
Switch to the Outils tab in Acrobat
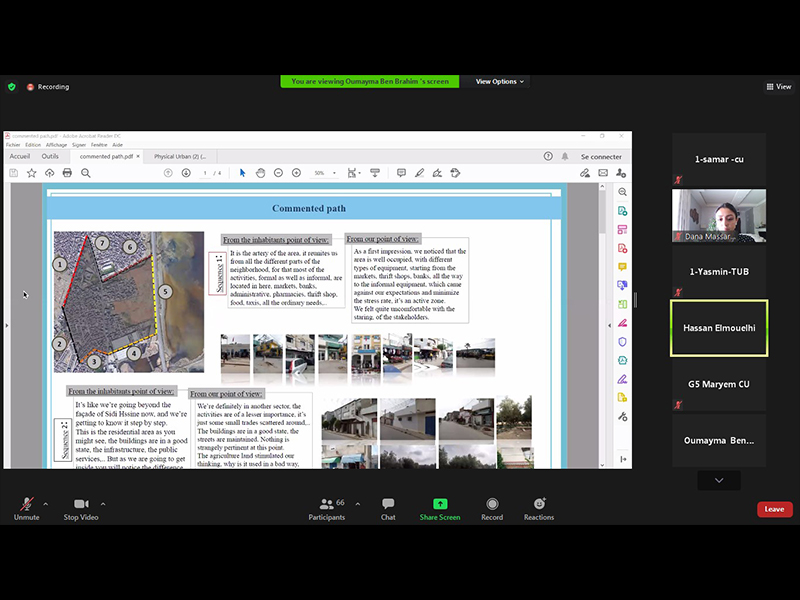[x=50, y=156]
